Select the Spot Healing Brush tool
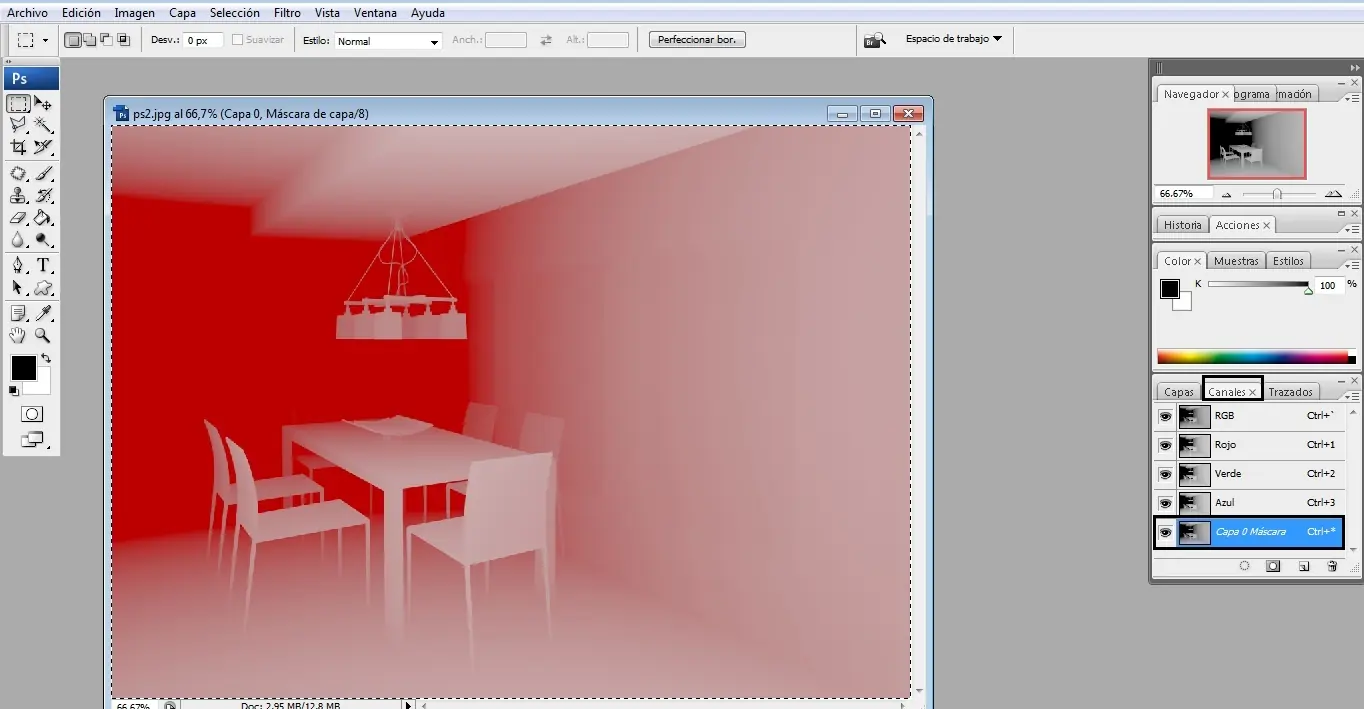Image resolution: width=1364 pixels, height=709 pixels. click(18, 174)
